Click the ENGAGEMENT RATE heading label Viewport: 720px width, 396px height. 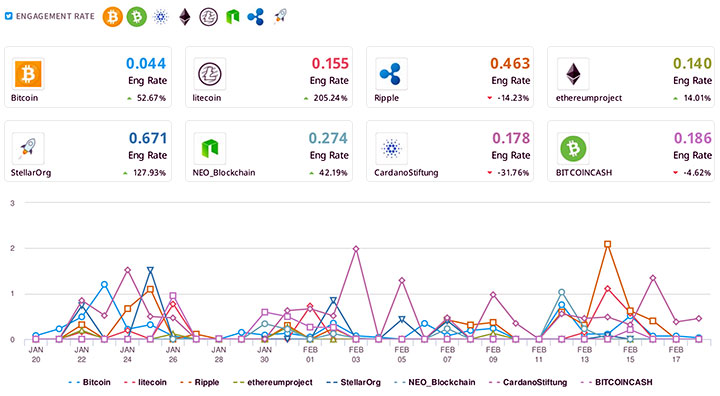coord(55,16)
